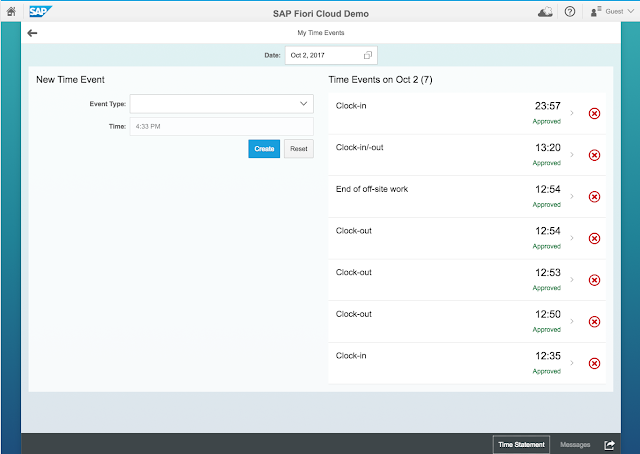Go to the Fiori home page icon
The height and width of the screenshot is (454, 640).
pos(11,11)
